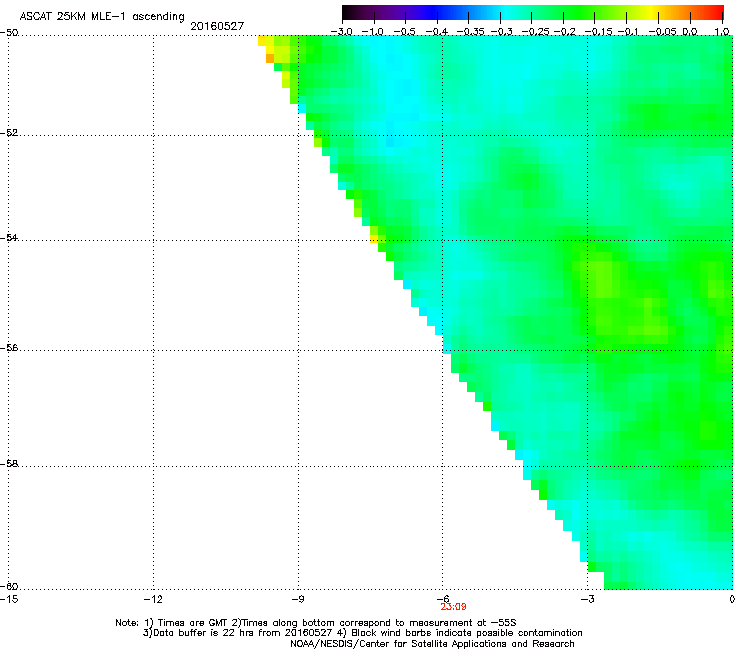Click the red end of the color scale bar

[715, 12]
